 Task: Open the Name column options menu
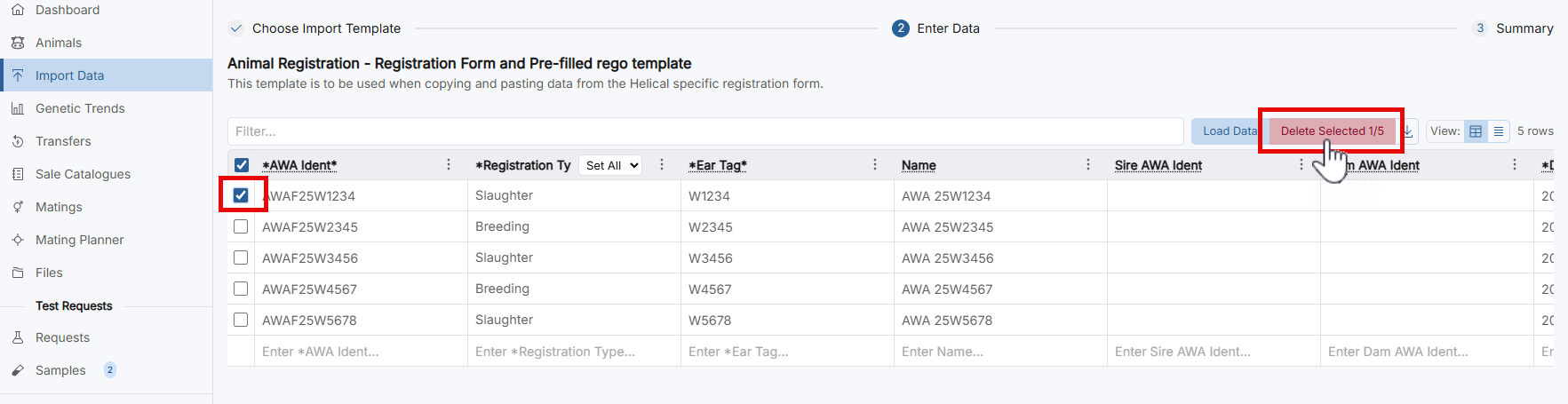[x=1088, y=164]
